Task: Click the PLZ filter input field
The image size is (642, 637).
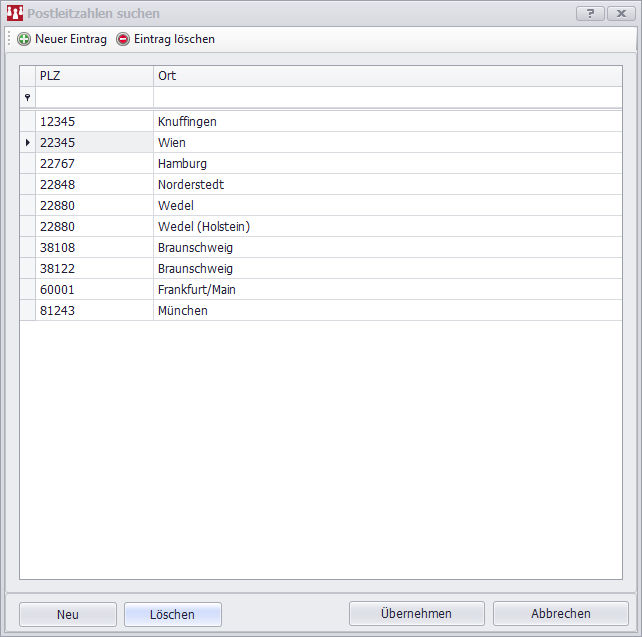Action: tap(94, 97)
